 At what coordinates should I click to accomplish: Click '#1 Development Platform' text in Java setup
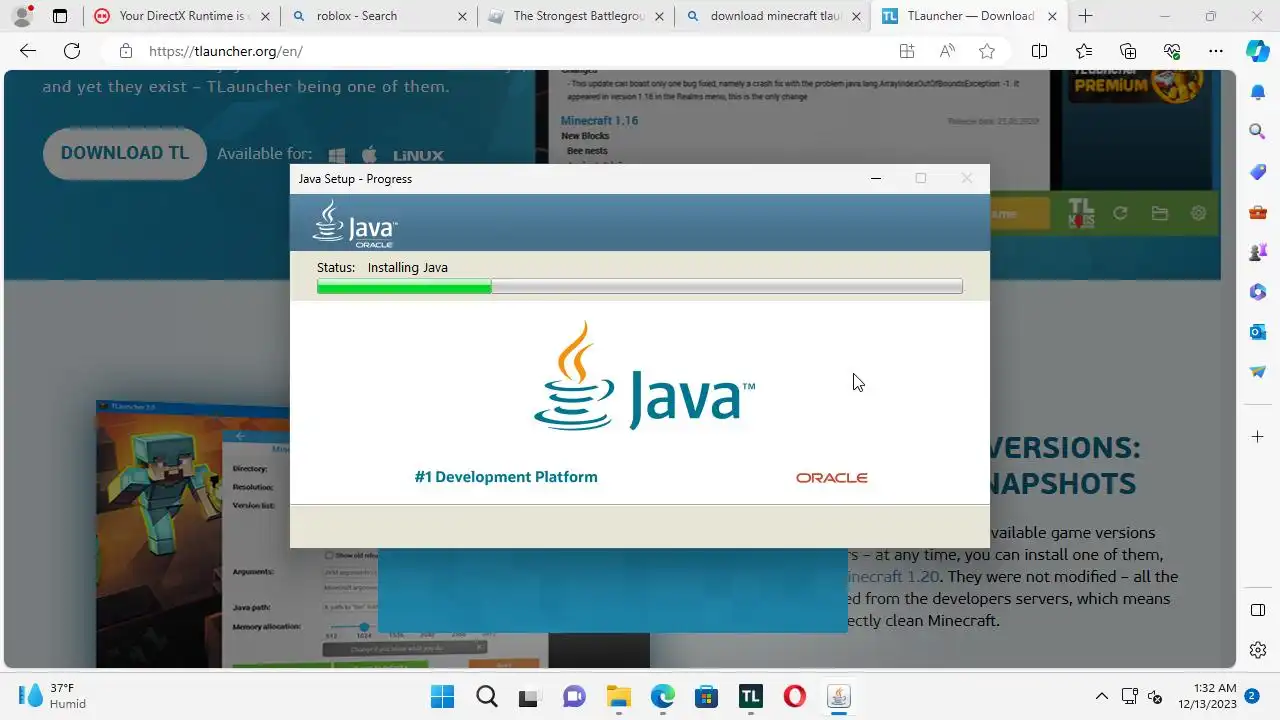(x=506, y=477)
